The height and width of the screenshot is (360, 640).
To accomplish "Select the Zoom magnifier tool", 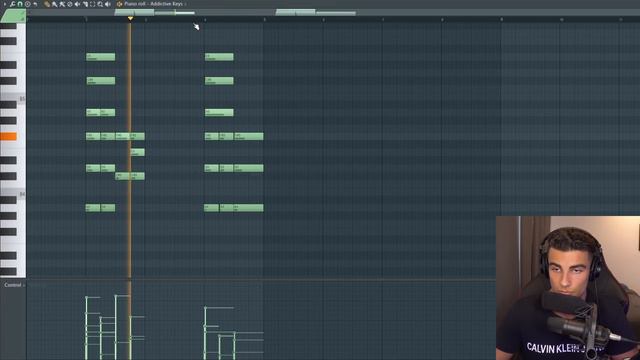I will pyautogui.click(x=100, y=4).
